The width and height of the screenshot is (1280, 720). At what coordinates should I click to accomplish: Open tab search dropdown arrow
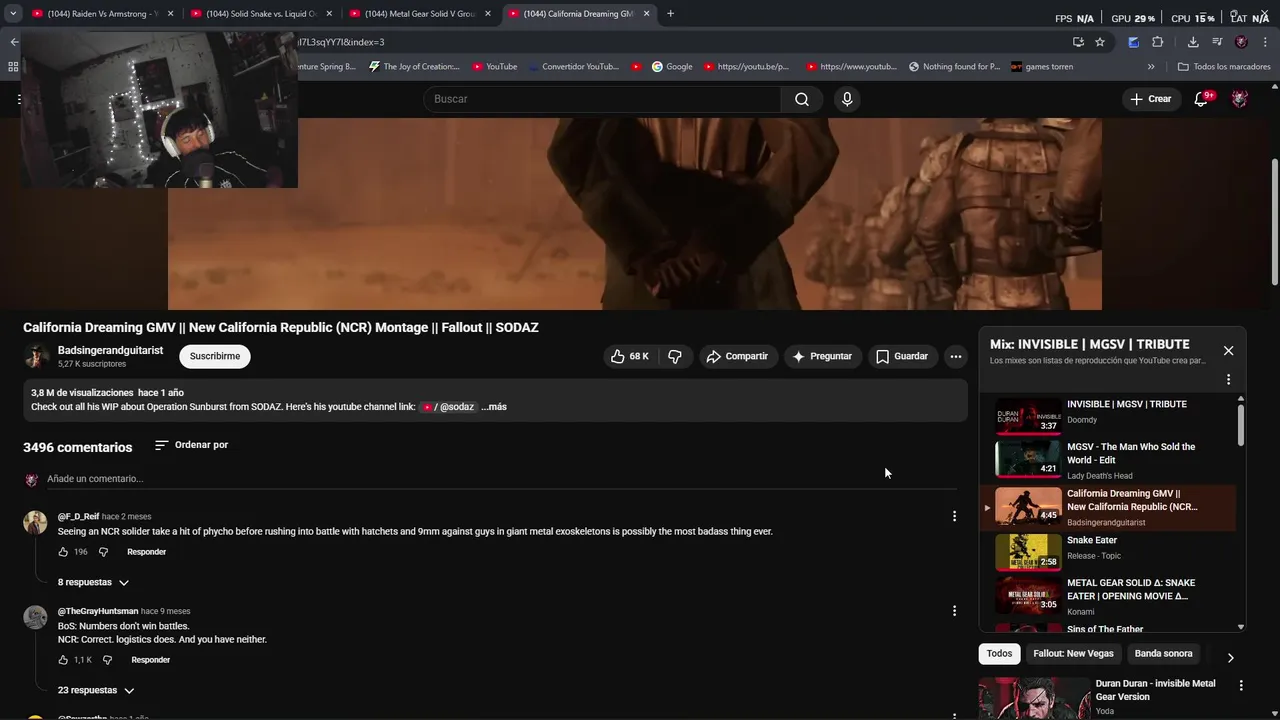tap(13, 14)
